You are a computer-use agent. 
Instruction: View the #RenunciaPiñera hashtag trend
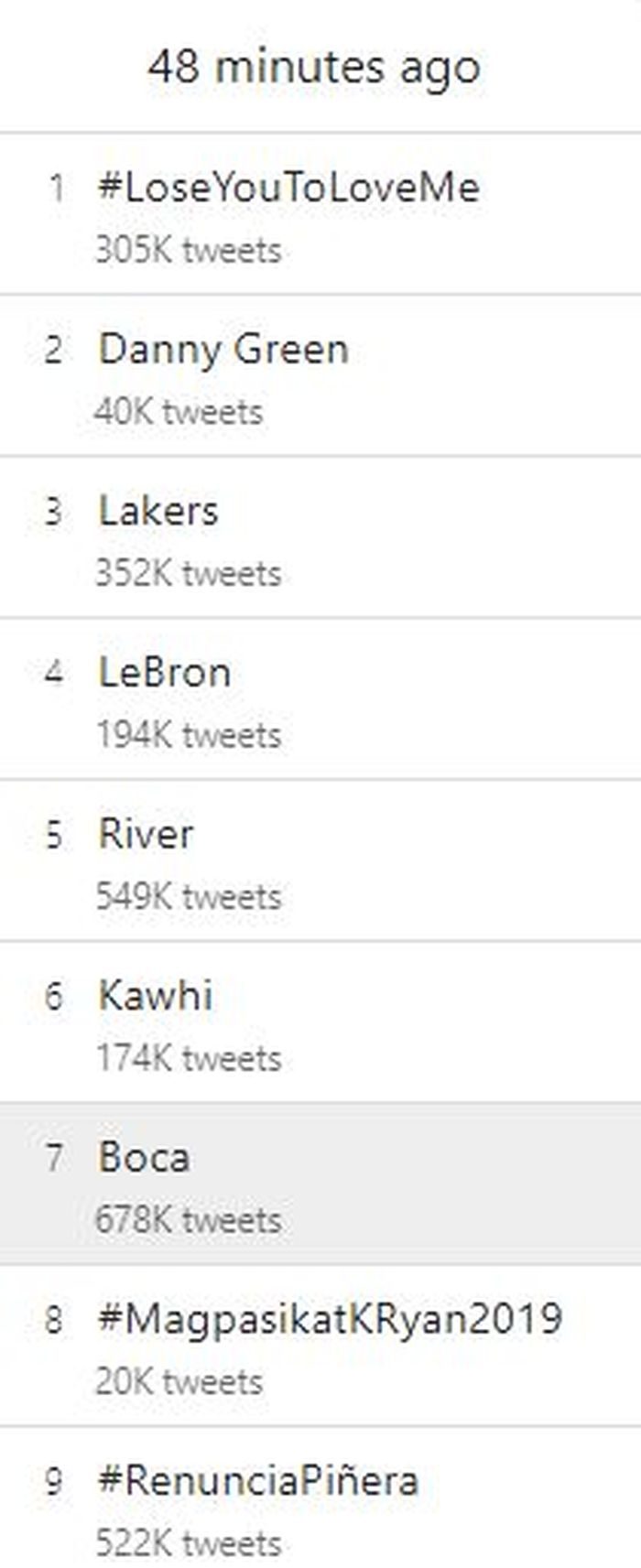pyautogui.click(x=258, y=1480)
